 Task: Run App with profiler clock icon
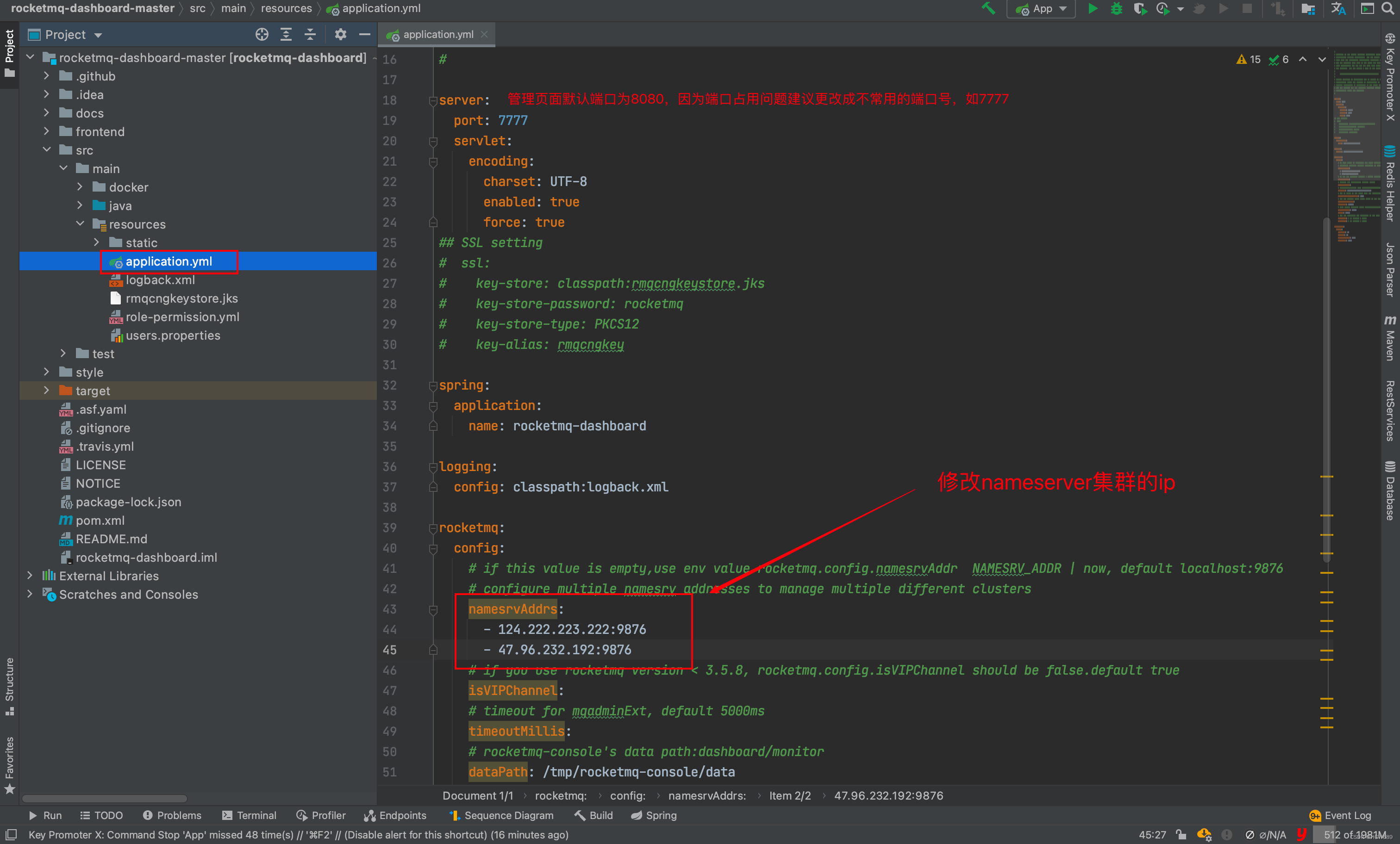[x=1162, y=8]
